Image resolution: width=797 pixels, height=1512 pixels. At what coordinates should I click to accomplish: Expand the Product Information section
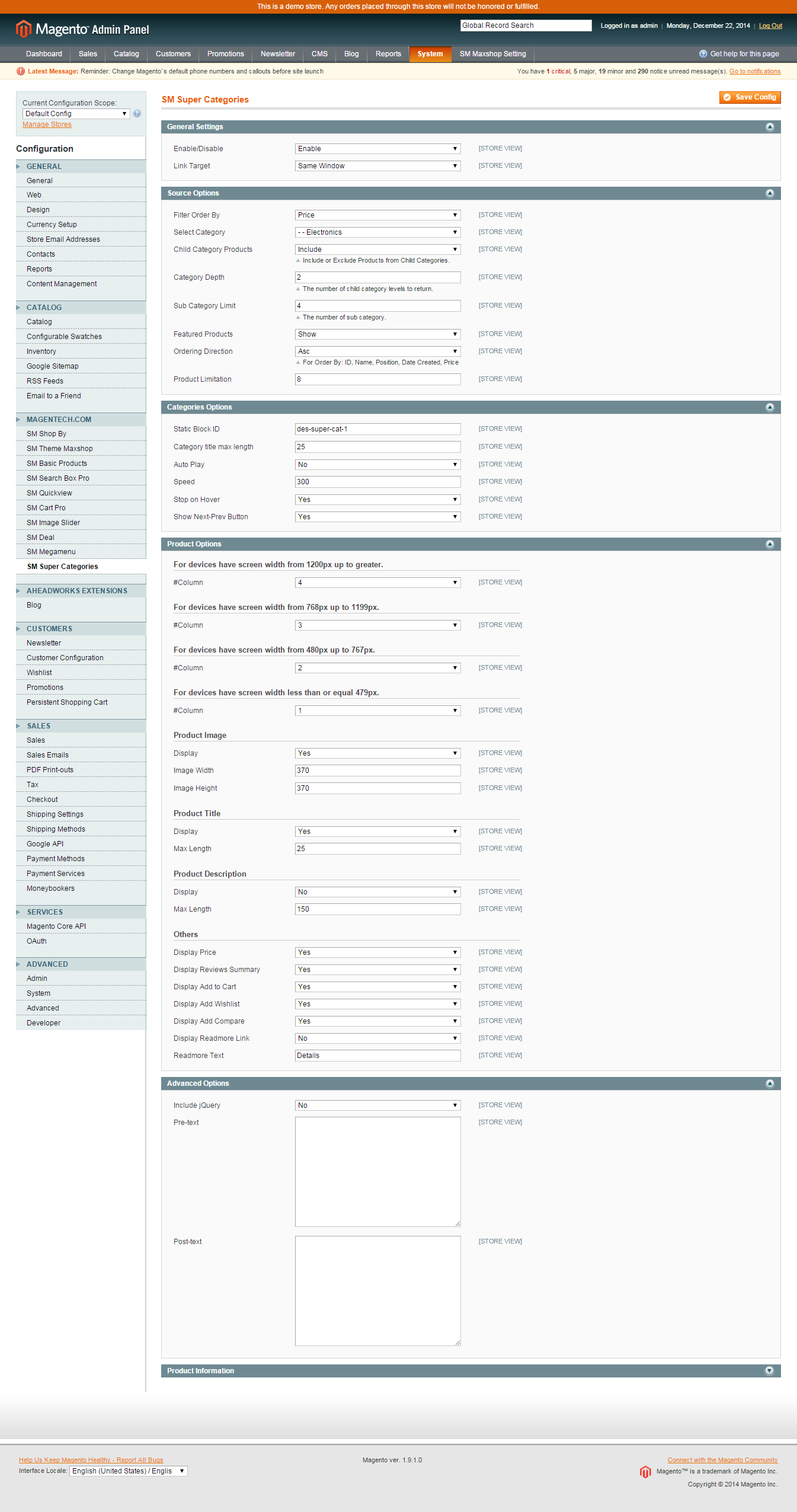click(770, 1371)
